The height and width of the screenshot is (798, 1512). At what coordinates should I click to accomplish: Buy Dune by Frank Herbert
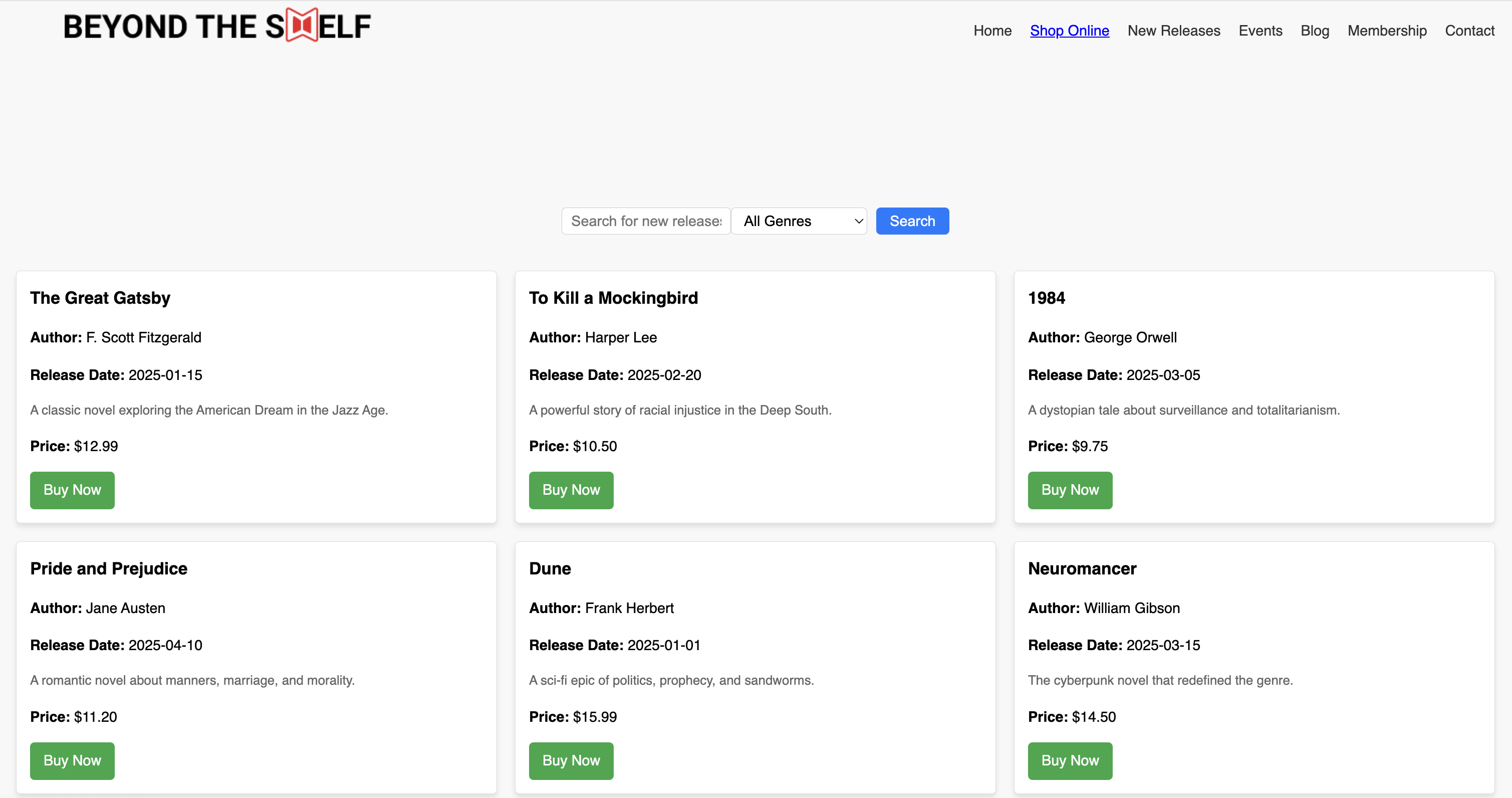click(x=571, y=760)
